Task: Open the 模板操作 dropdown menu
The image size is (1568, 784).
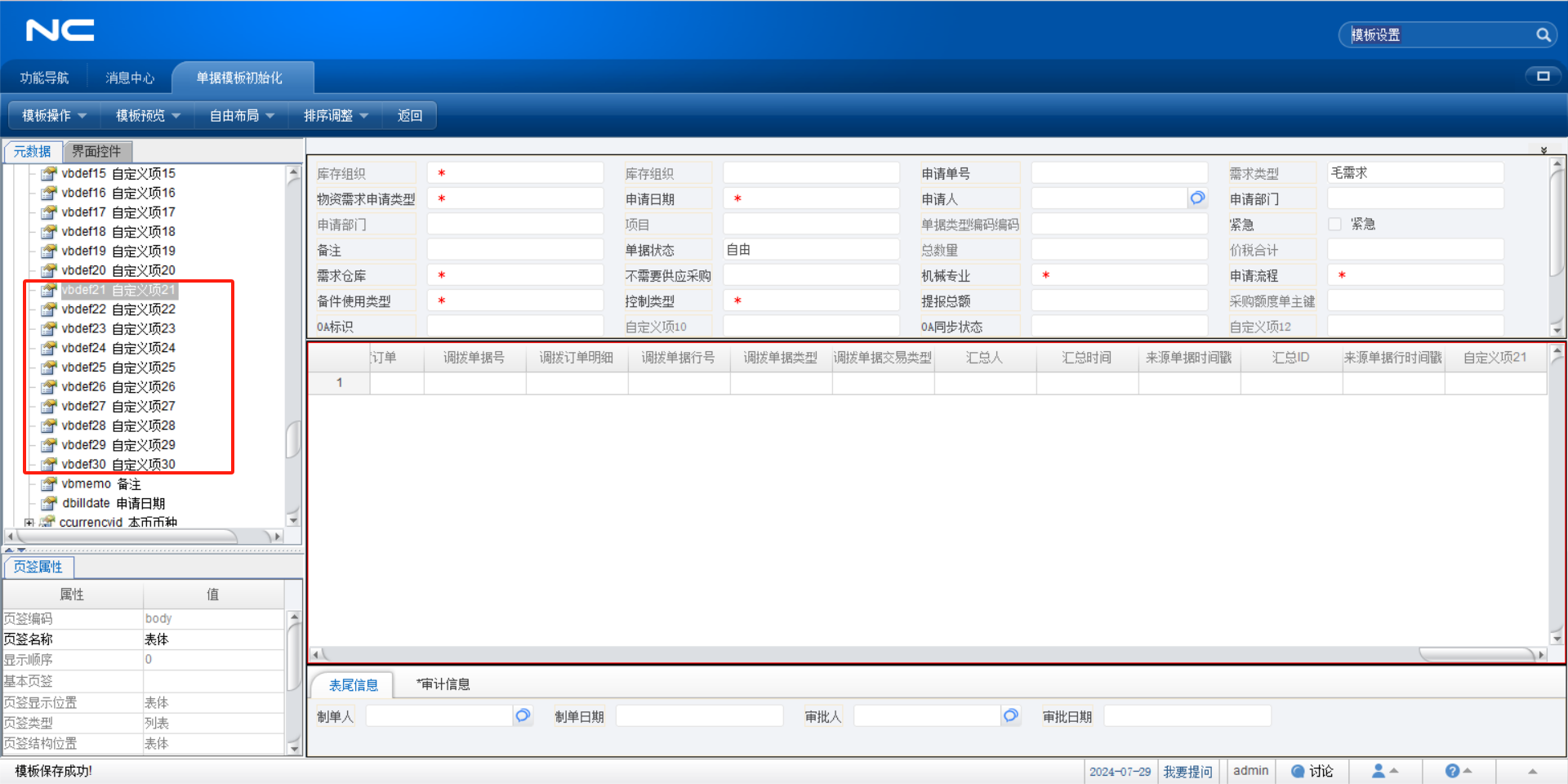Action: point(54,115)
